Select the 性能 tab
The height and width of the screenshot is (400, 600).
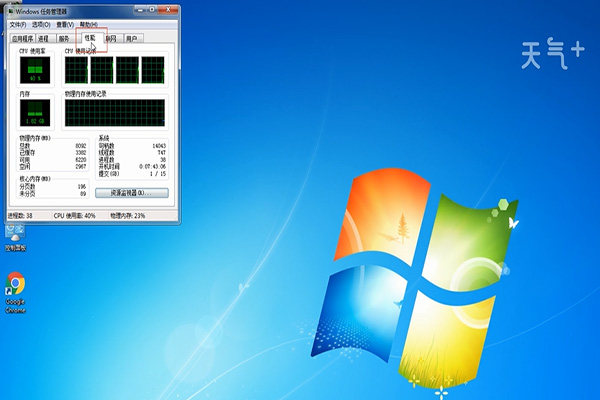(90, 38)
